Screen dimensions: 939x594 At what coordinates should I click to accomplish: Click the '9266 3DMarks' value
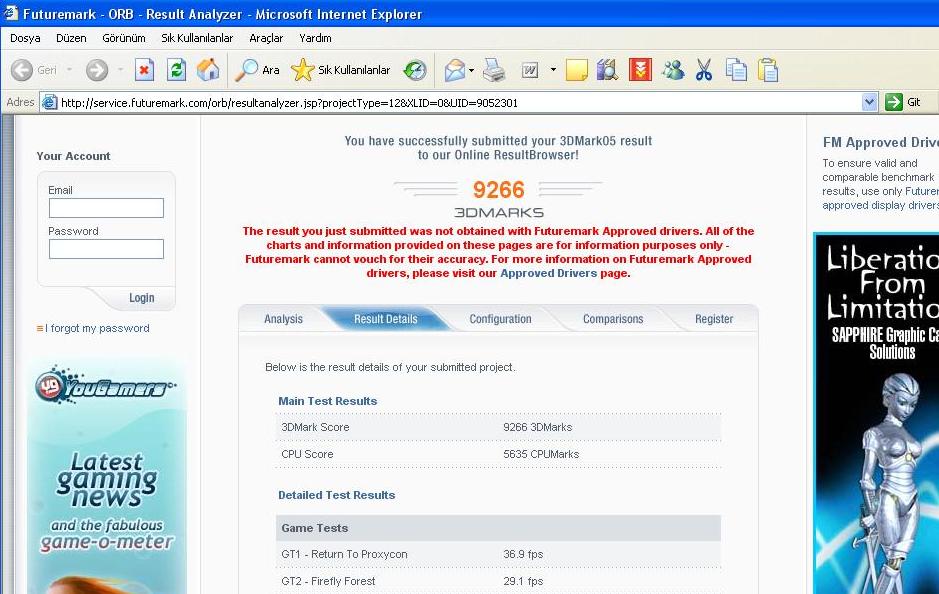pos(538,427)
